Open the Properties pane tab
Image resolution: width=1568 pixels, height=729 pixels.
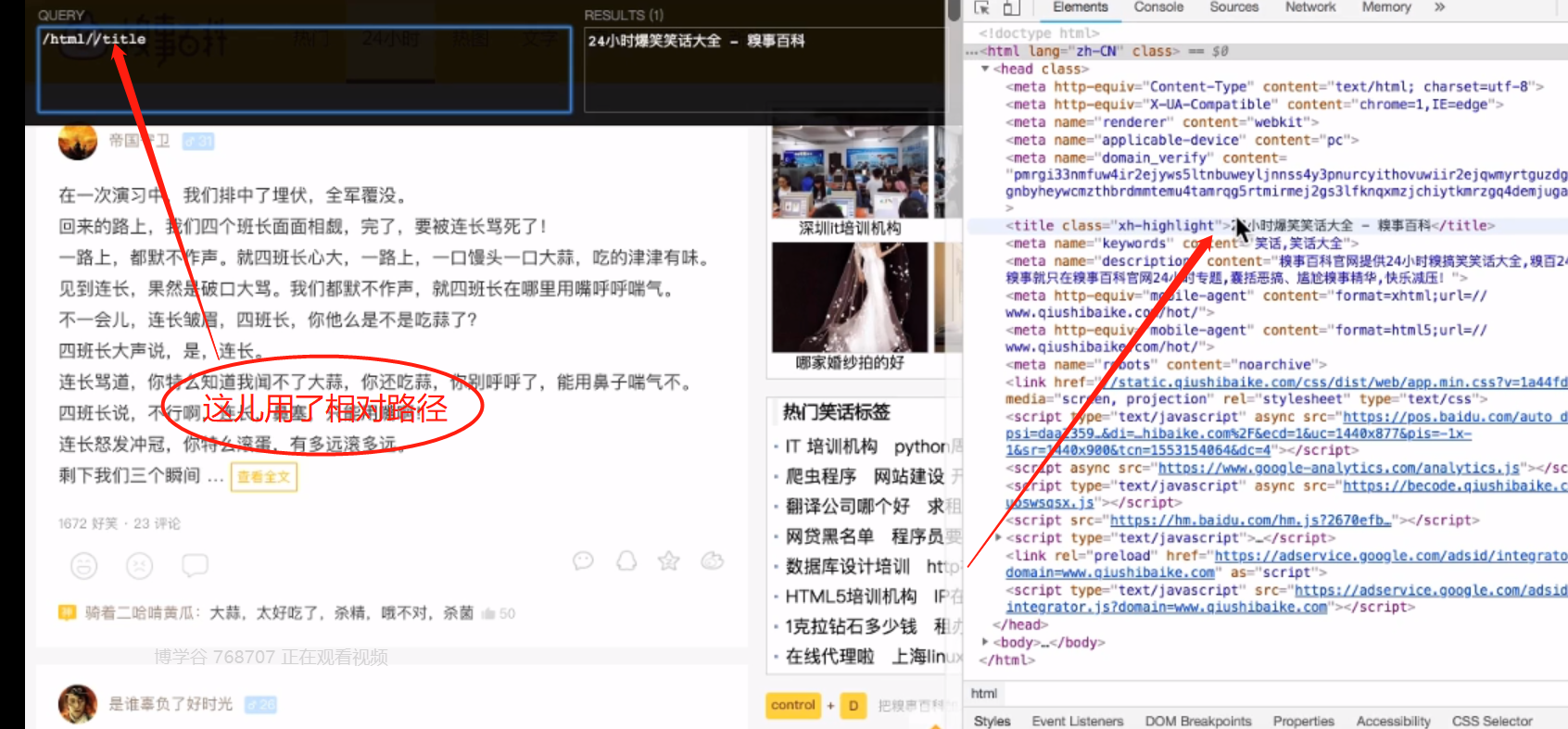click(1303, 721)
